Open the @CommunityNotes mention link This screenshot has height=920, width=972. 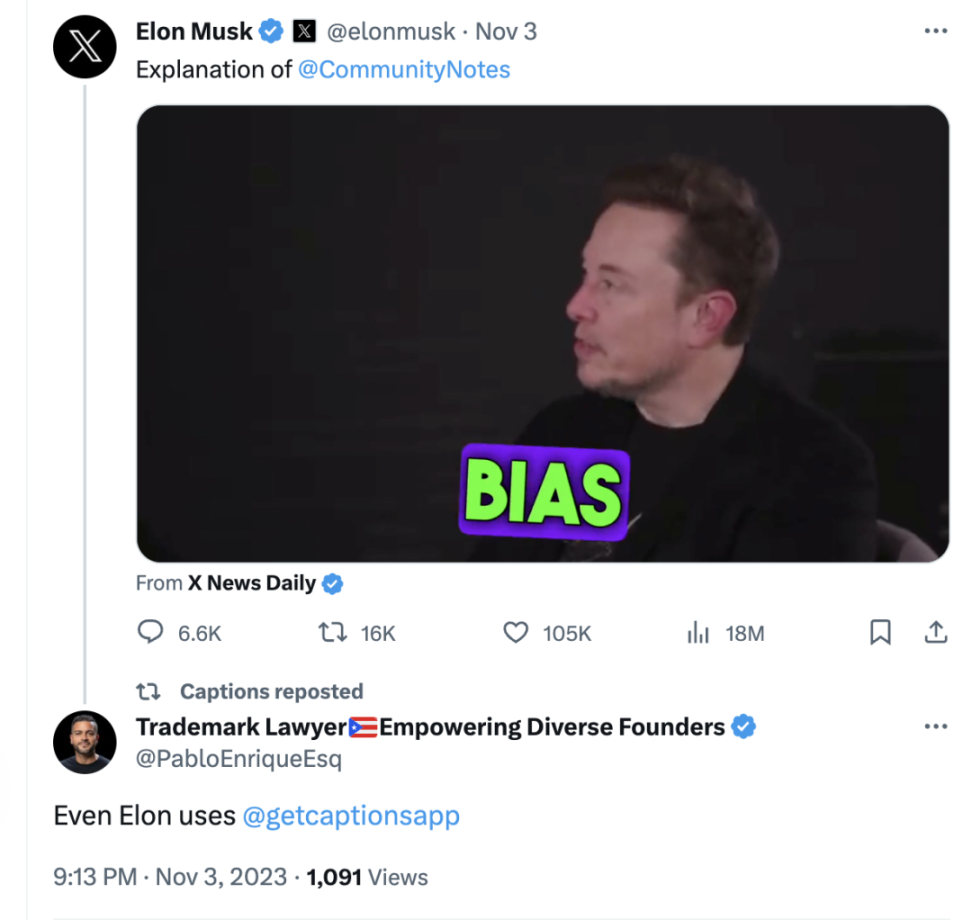click(x=404, y=69)
